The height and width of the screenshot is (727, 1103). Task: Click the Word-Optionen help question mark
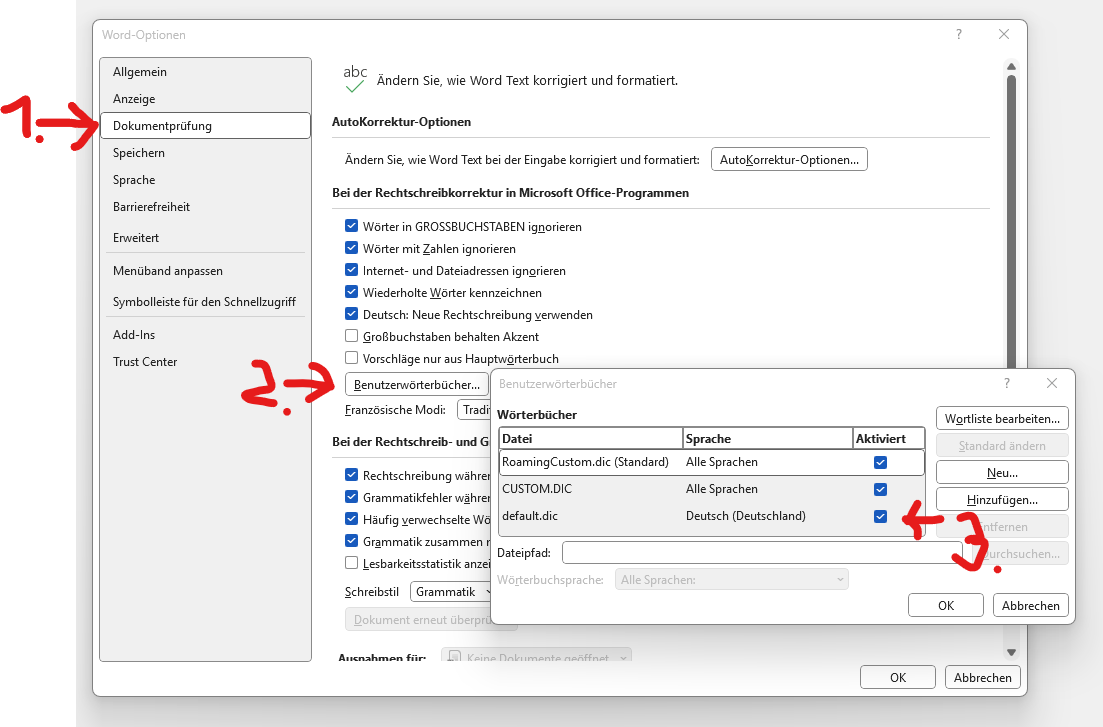click(959, 34)
